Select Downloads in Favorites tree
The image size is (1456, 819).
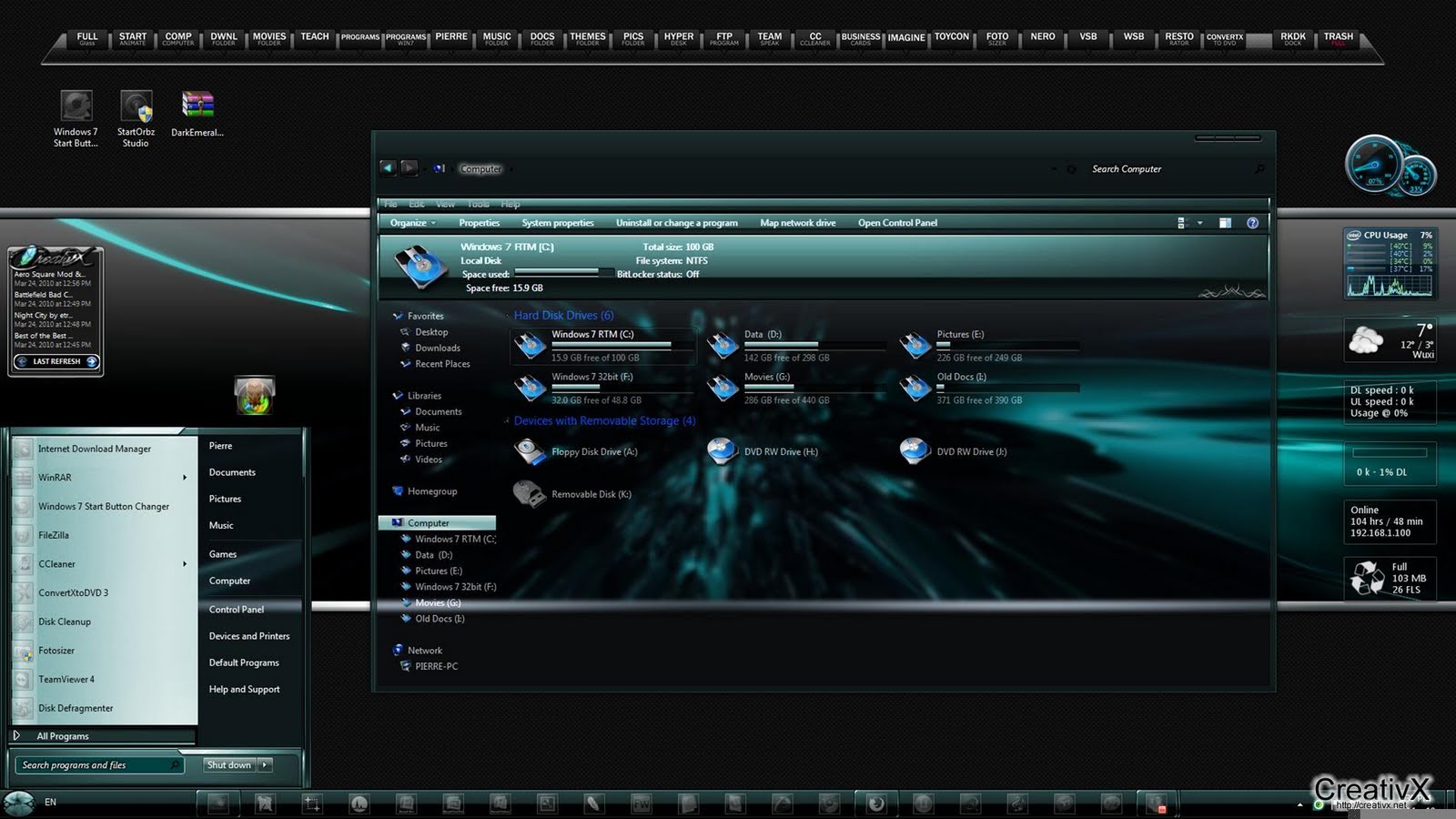point(438,348)
